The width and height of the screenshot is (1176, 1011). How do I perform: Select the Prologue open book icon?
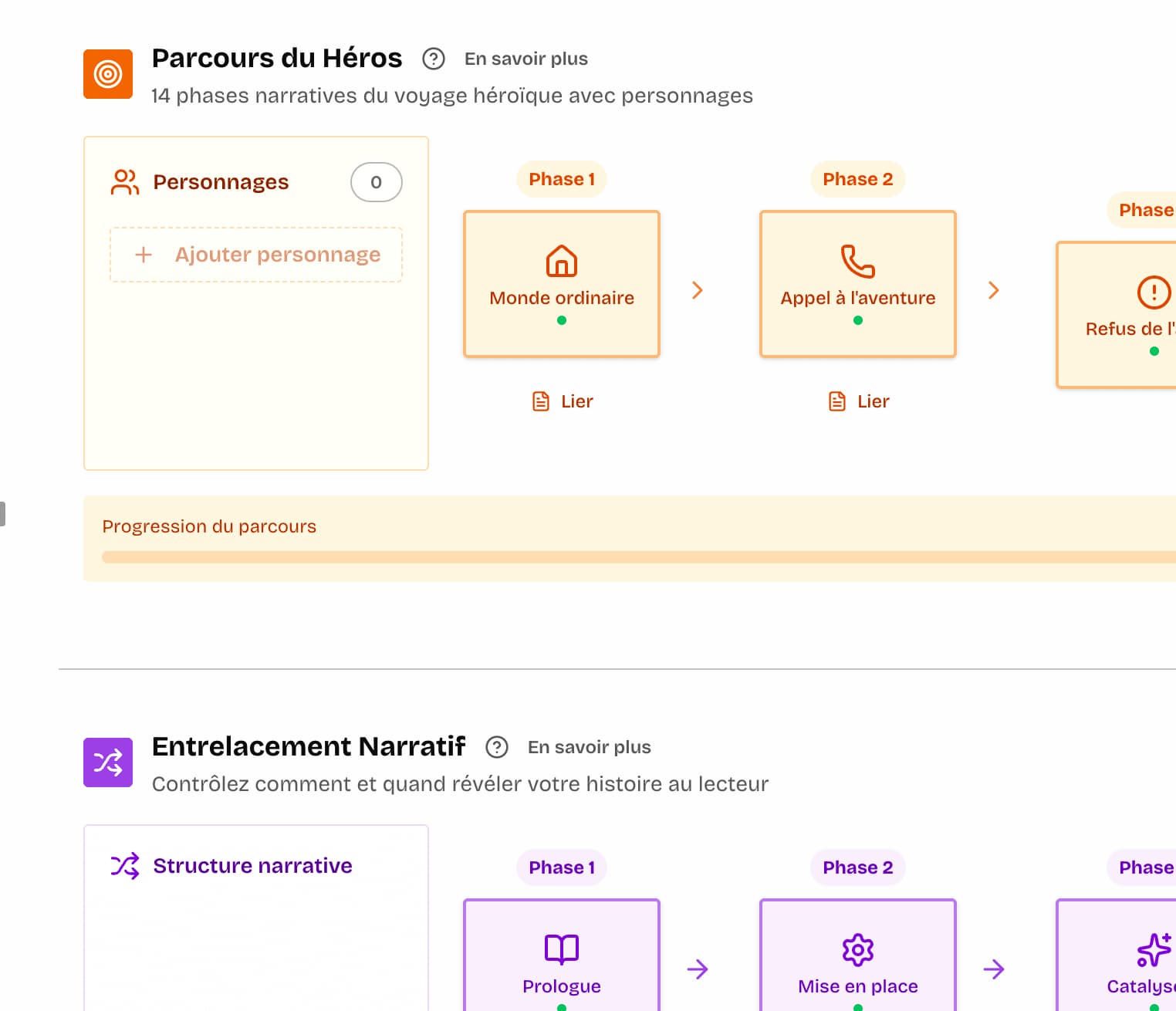point(561,950)
